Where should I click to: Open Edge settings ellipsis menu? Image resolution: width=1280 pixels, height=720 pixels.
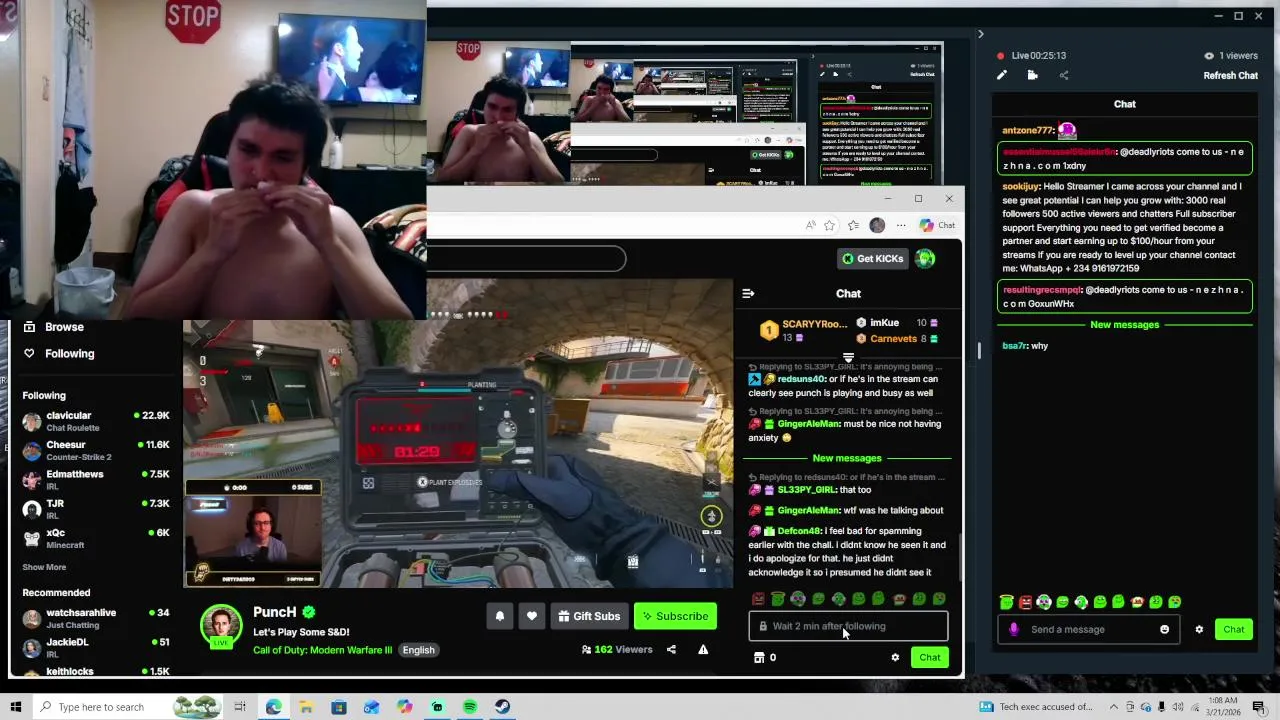pyautogui.click(x=901, y=225)
